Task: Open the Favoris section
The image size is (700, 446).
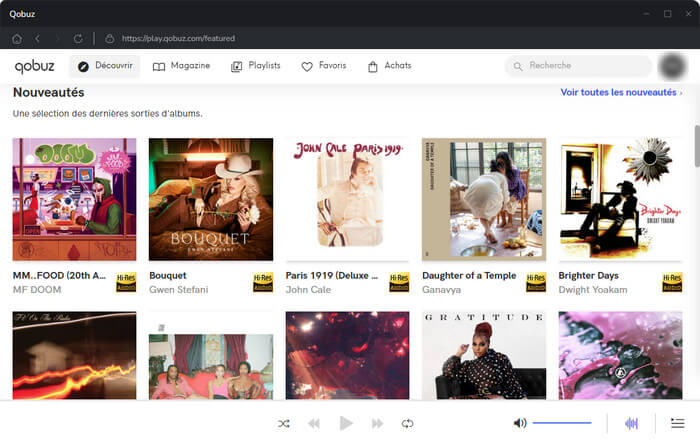Action: click(324, 66)
